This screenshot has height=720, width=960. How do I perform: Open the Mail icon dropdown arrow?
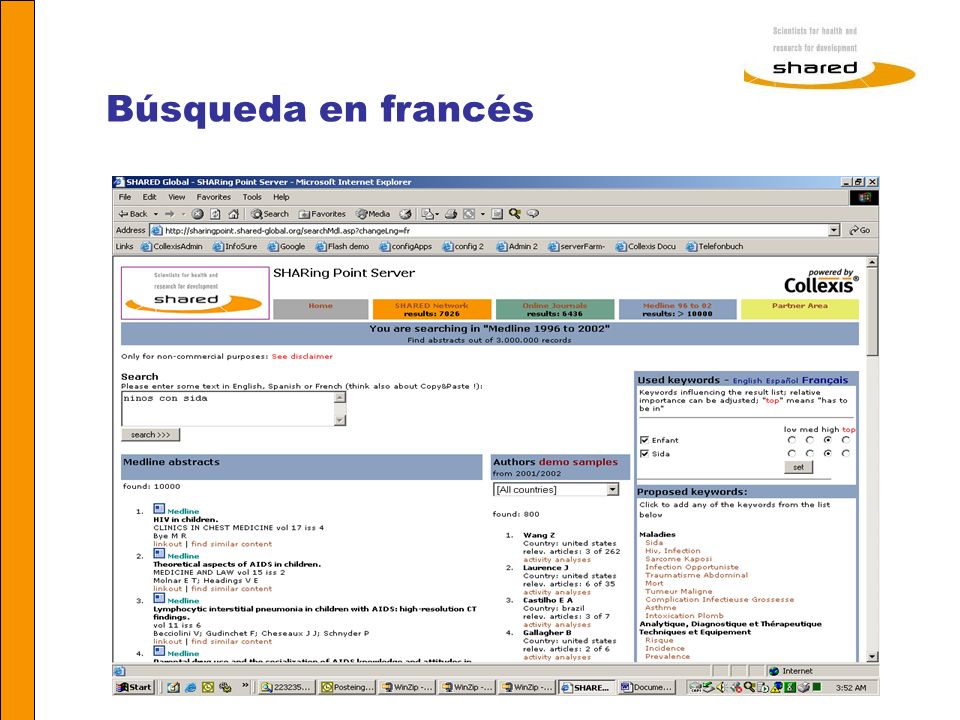tap(437, 214)
